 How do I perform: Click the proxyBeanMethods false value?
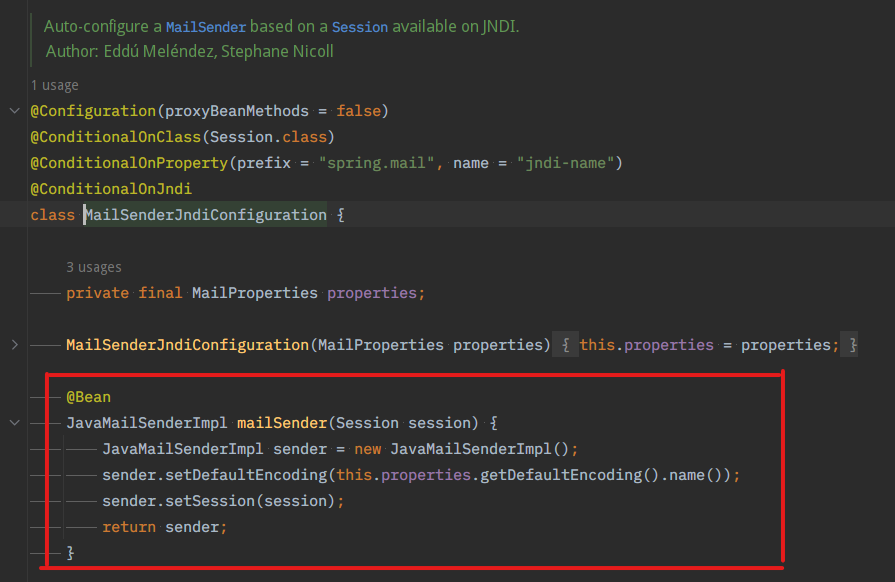(x=357, y=111)
